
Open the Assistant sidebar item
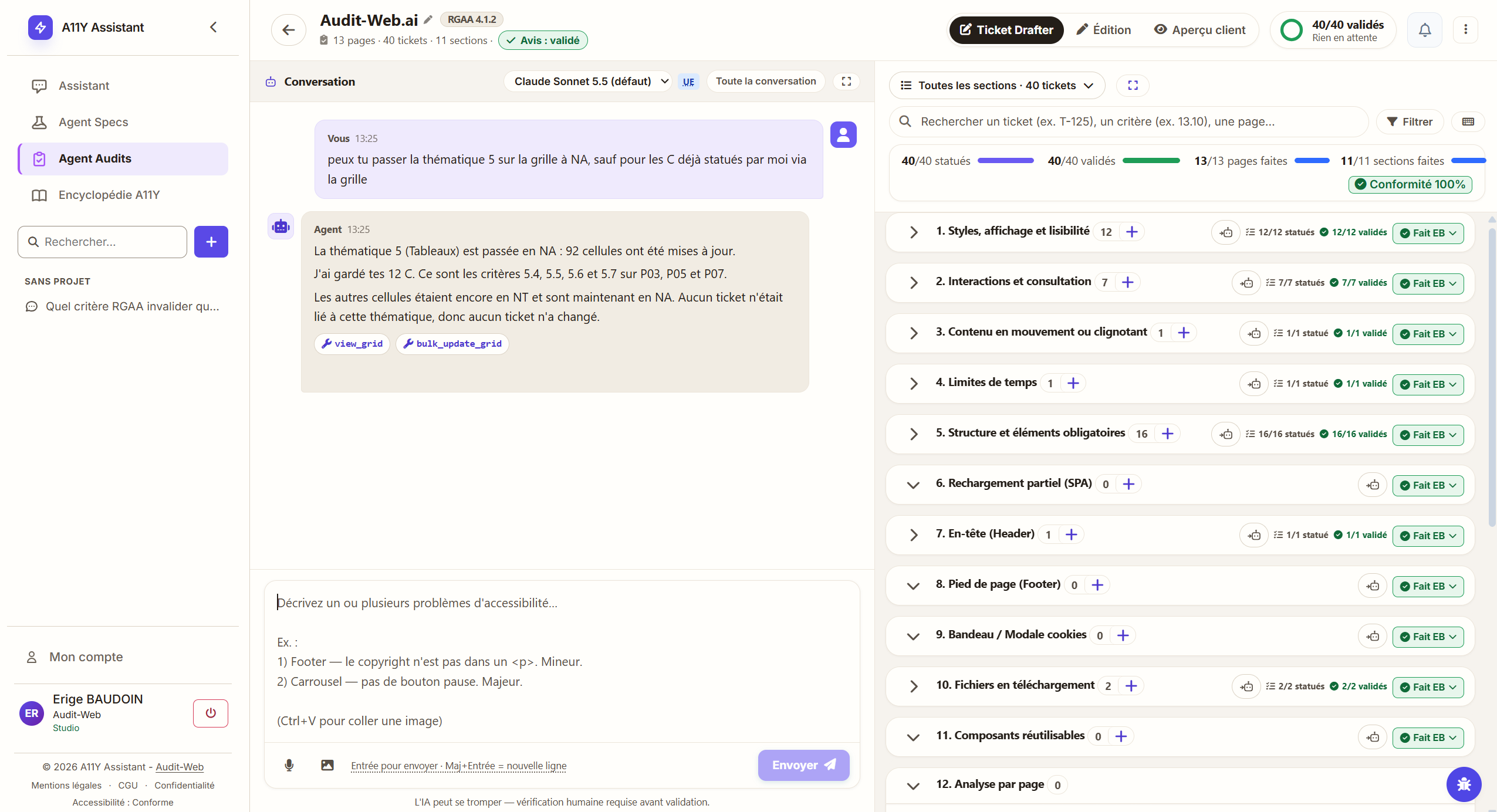[x=123, y=86]
